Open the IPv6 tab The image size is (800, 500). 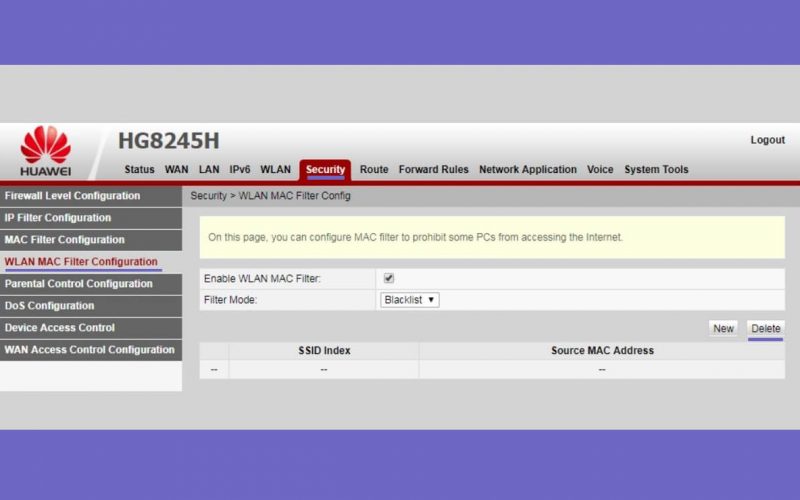click(x=240, y=169)
